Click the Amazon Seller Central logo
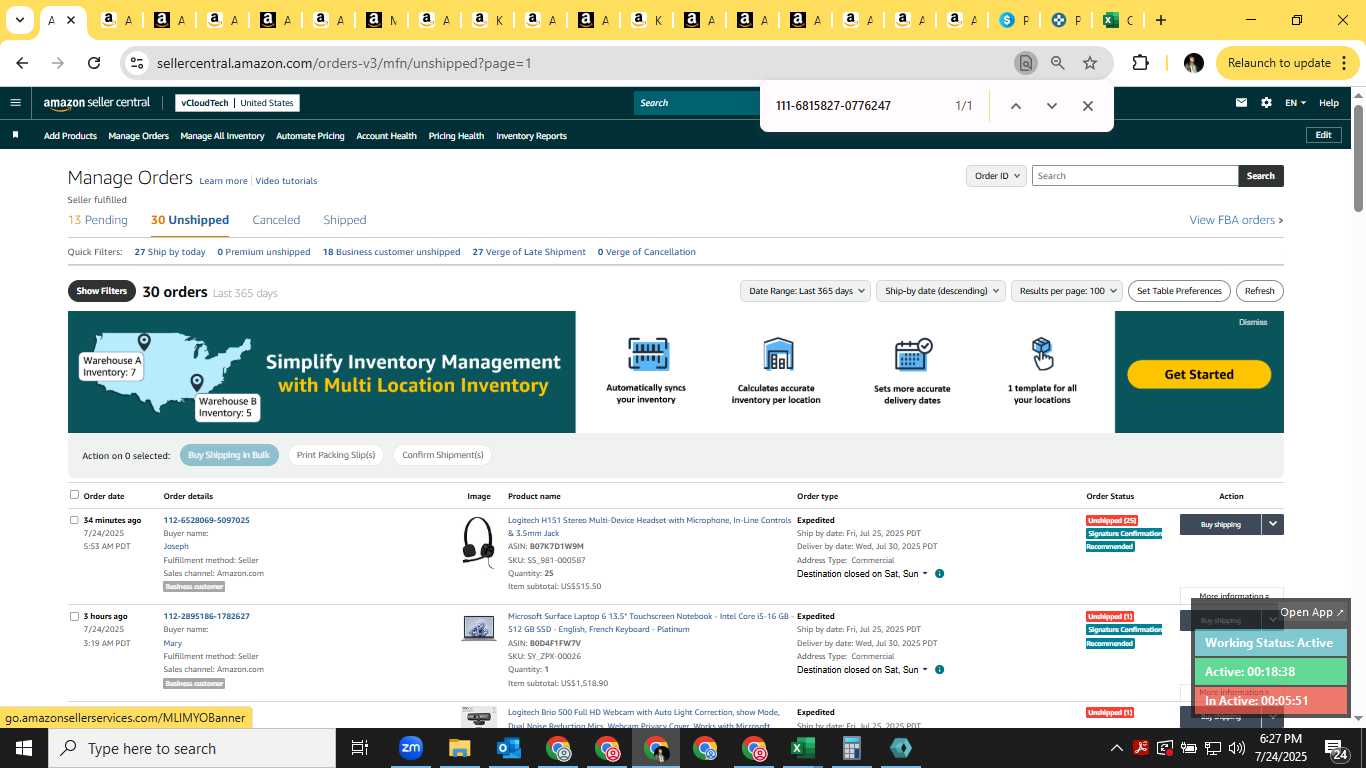 pyautogui.click(x=97, y=102)
